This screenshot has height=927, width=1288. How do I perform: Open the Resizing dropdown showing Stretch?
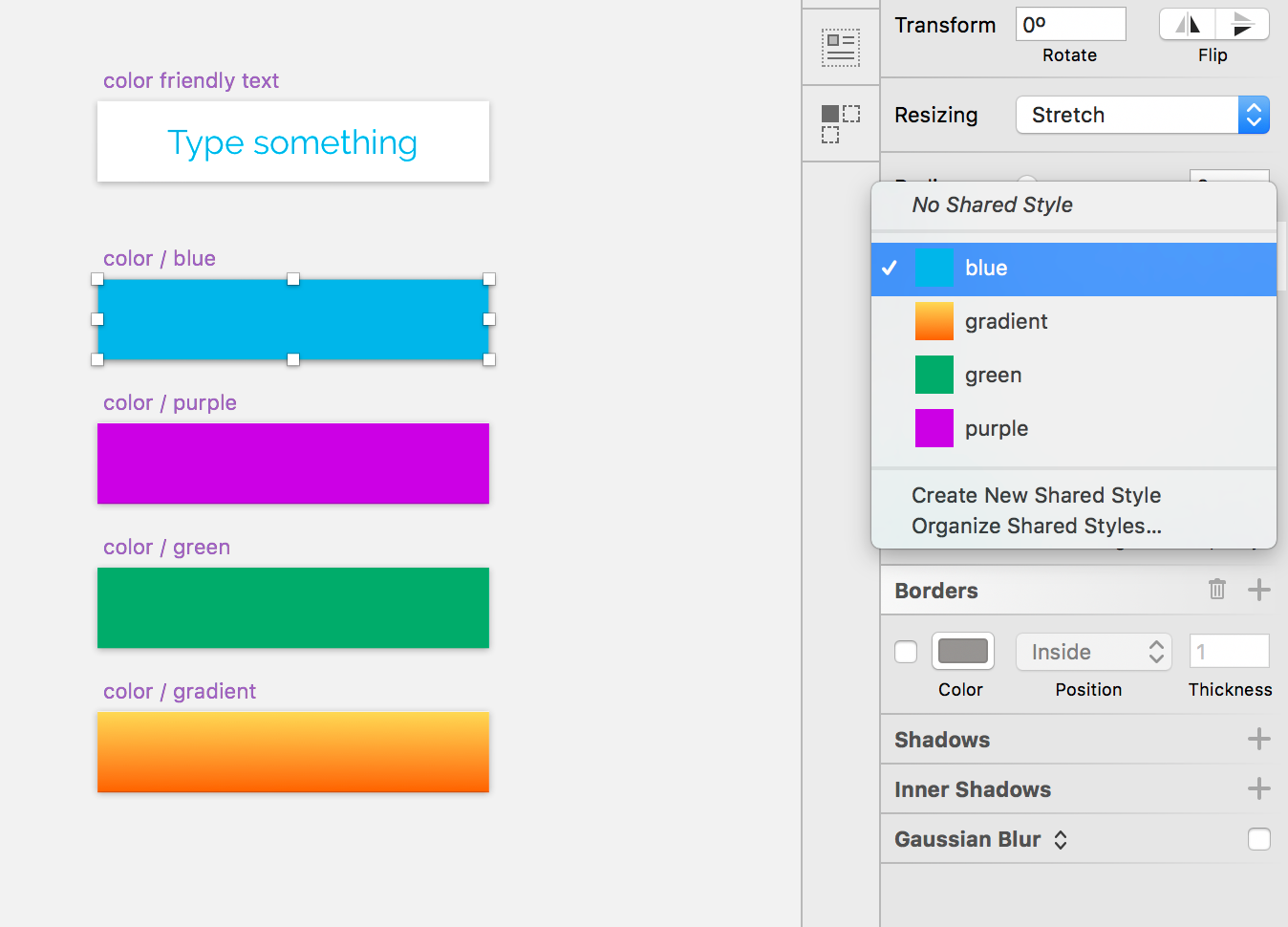pyautogui.click(x=1142, y=114)
